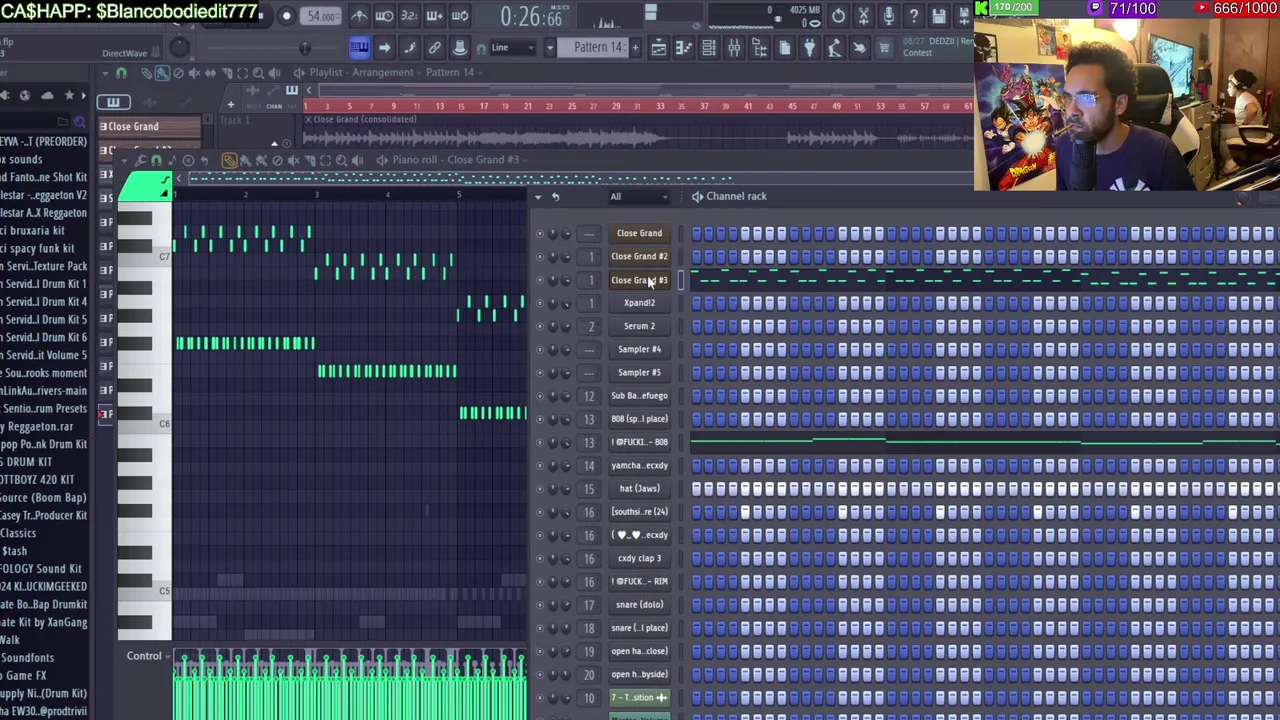Open the Piano roll main menu arrow
Viewport: 1280px width, 720px height.
[124, 160]
